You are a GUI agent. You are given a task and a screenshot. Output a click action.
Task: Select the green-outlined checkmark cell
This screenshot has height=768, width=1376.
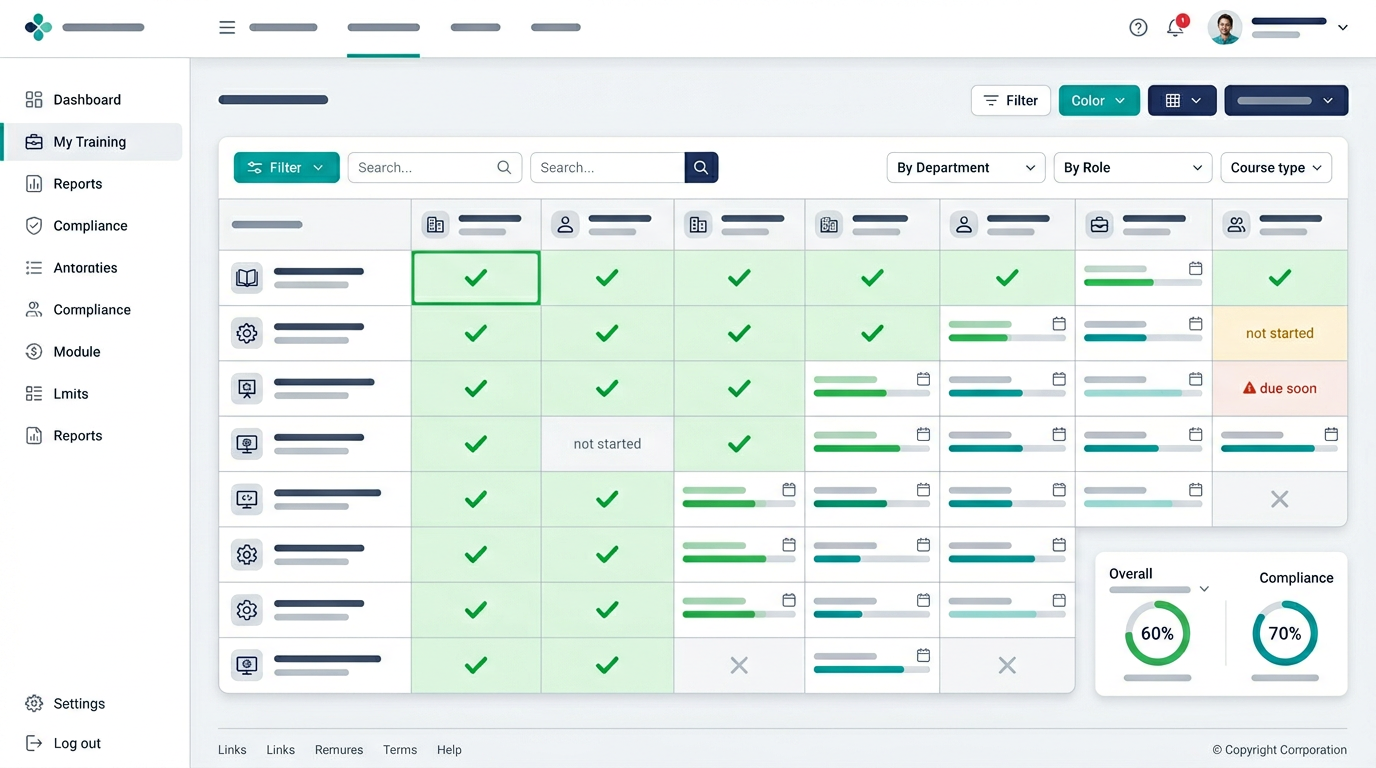point(476,278)
